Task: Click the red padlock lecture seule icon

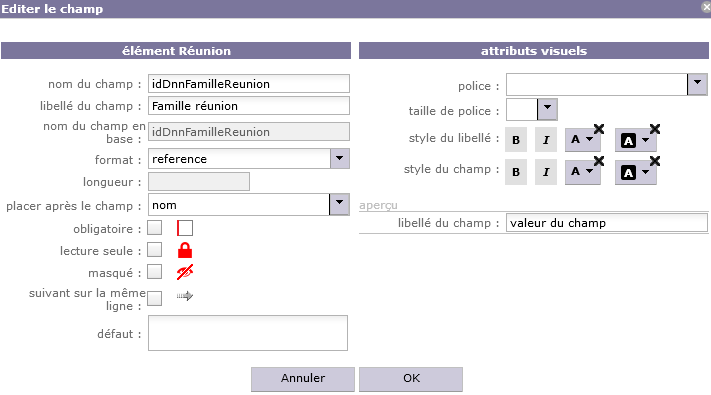Action: pos(185,250)
